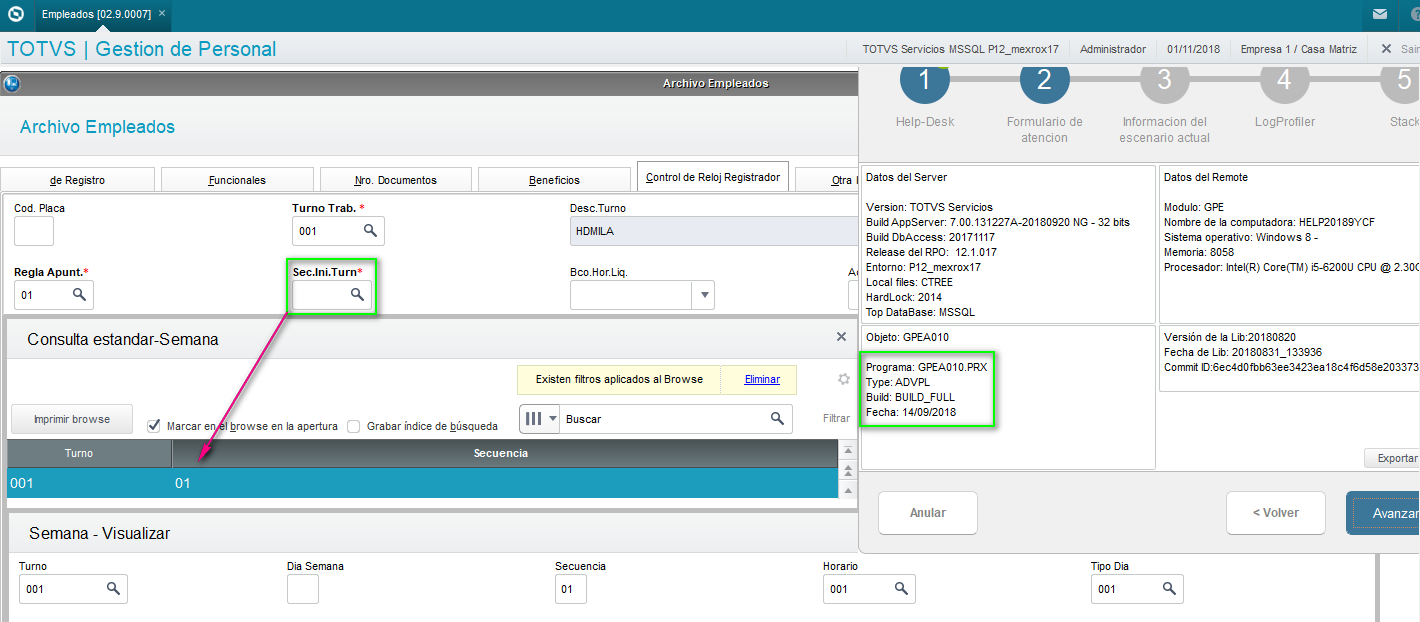1420x622 pixels.
Task: Toggle Marcar en el browse en la apertura
Action: pyautogui.click(x=154, y=426)
